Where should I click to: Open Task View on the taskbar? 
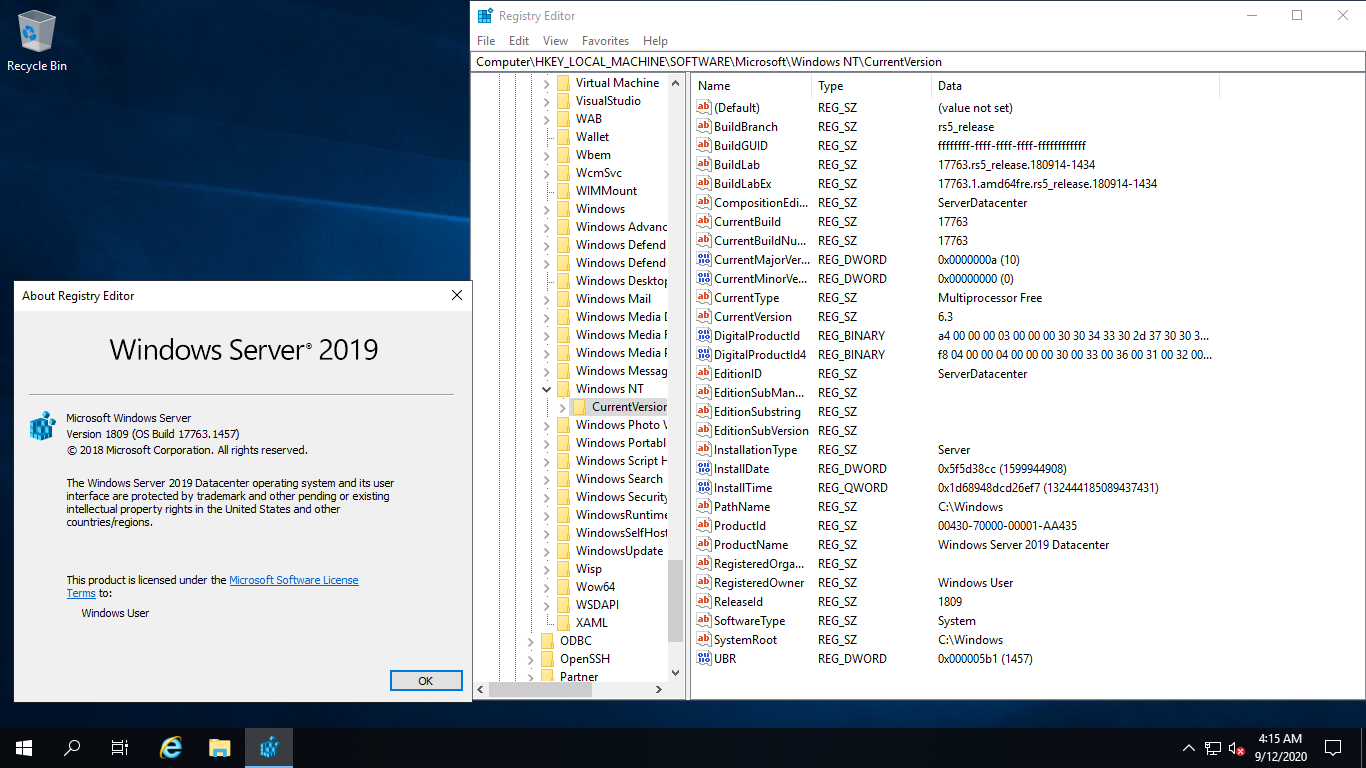point(120,747)
